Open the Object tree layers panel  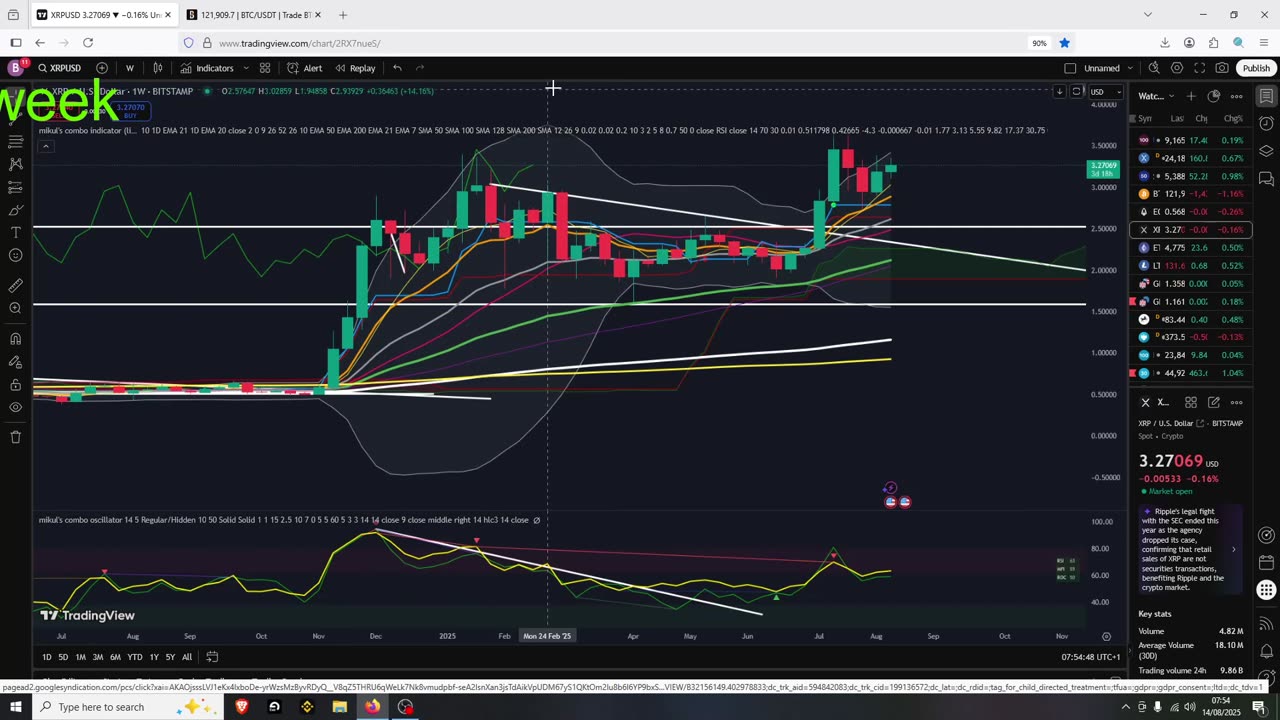[x=1266, y=151]
